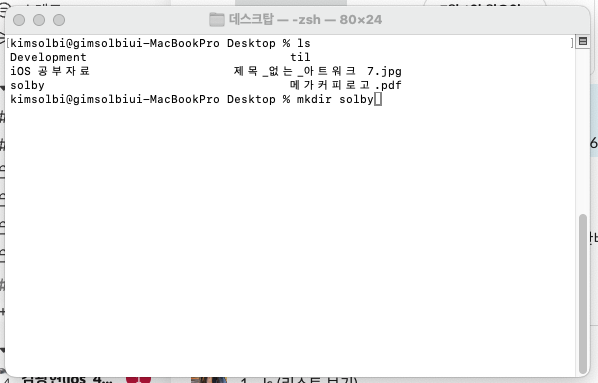Click the '메가커피로고.pdf' file name
The image size is (598, 383).
346,85
